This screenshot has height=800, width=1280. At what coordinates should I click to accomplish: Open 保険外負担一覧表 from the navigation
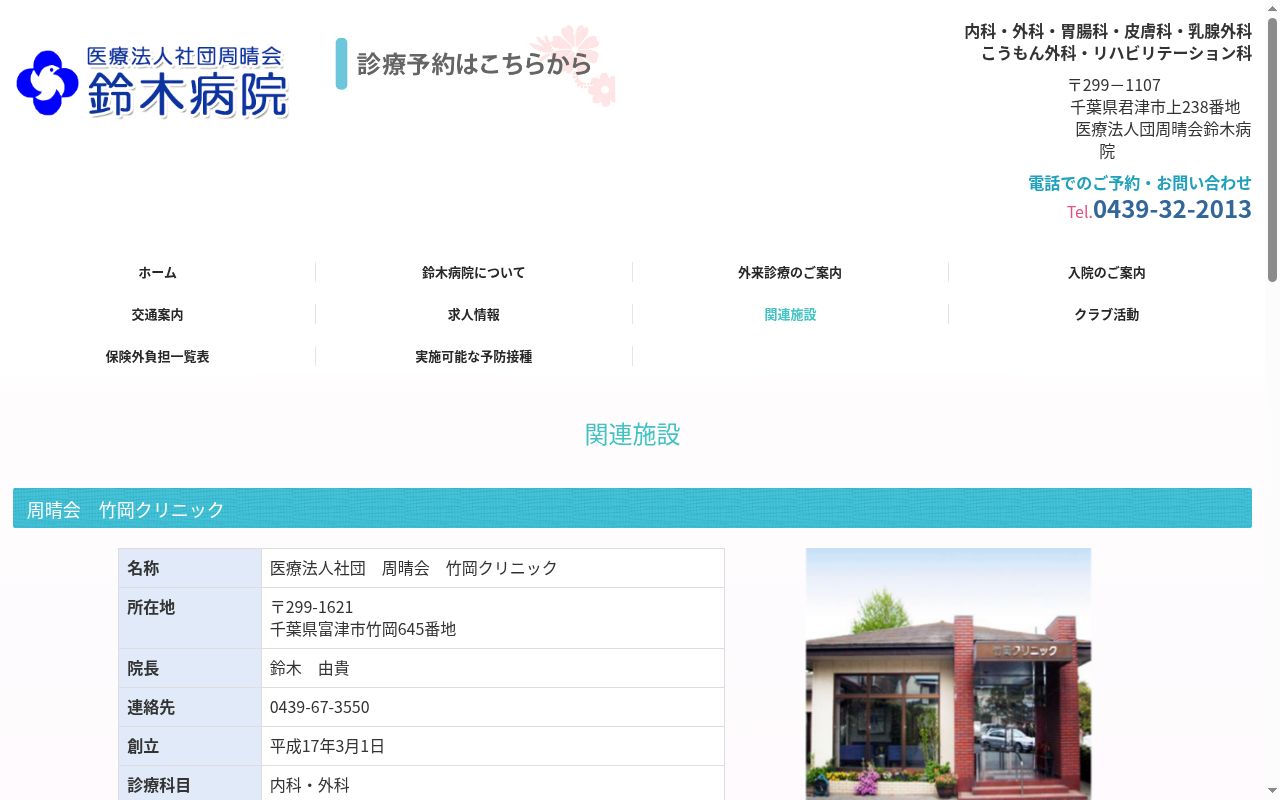pyautogui.click(x=157, y=356)
